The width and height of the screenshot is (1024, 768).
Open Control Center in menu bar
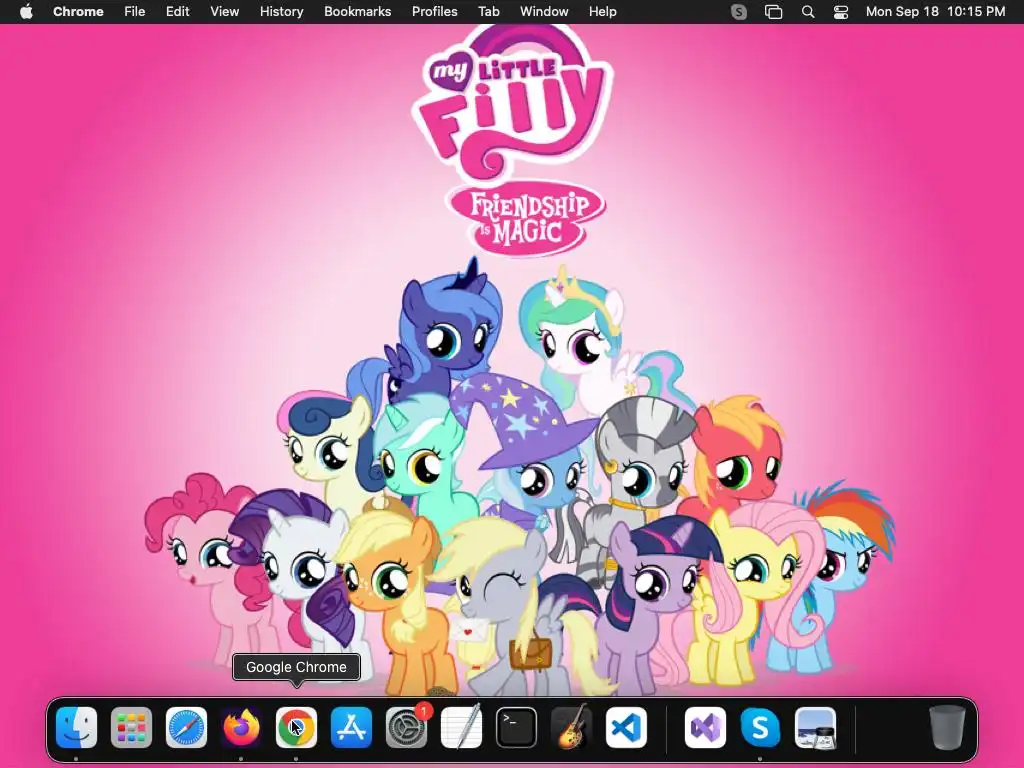[841, 12]
